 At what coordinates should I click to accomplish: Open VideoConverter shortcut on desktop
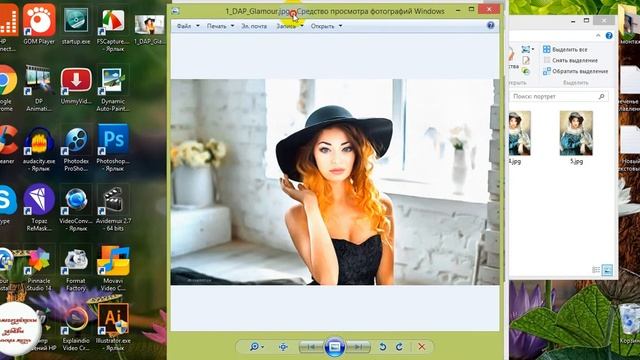(76, 208)
